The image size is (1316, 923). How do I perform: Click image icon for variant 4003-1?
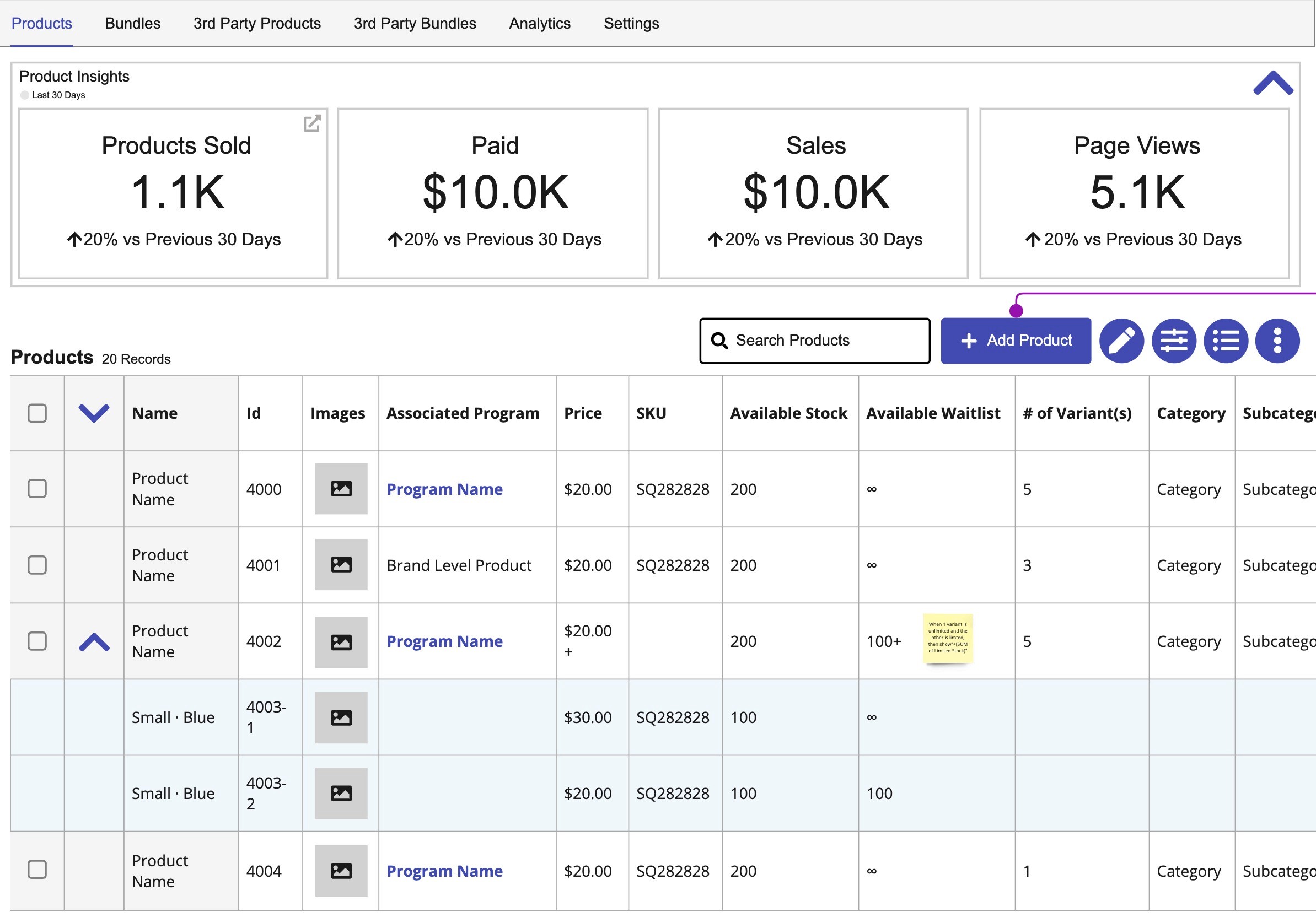click(x=341, y=717)
